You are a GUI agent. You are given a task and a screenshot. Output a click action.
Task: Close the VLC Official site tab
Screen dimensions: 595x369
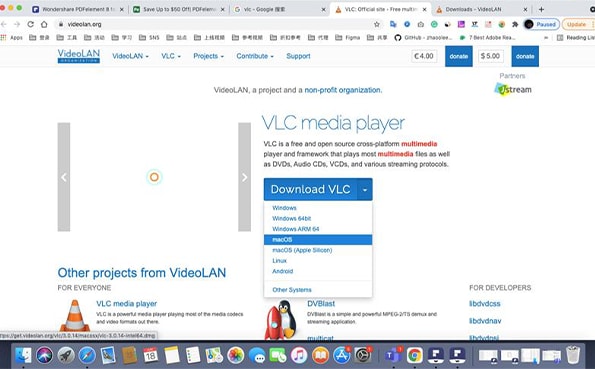click(x=425, y=9)
